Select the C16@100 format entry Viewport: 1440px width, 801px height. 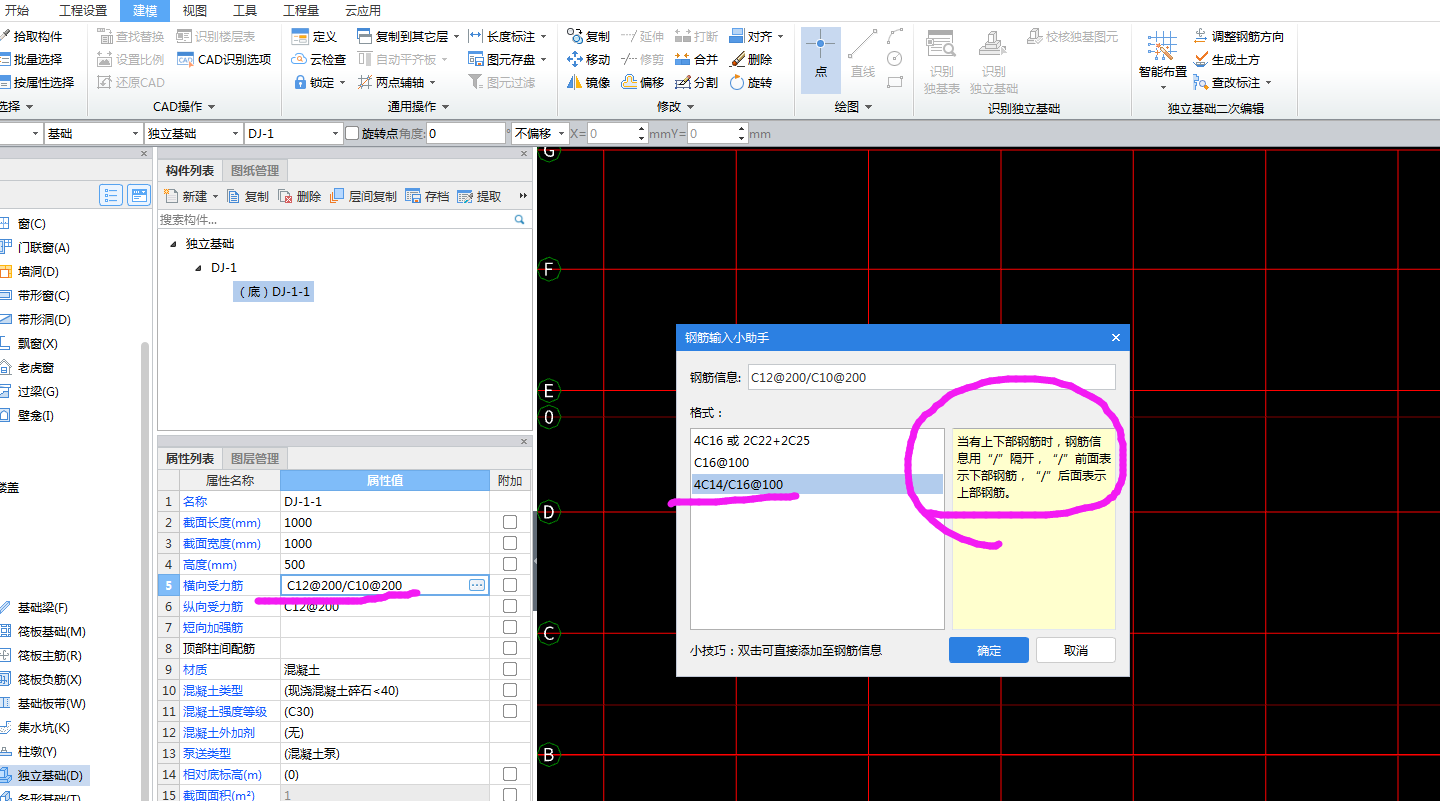click(818, 462)
